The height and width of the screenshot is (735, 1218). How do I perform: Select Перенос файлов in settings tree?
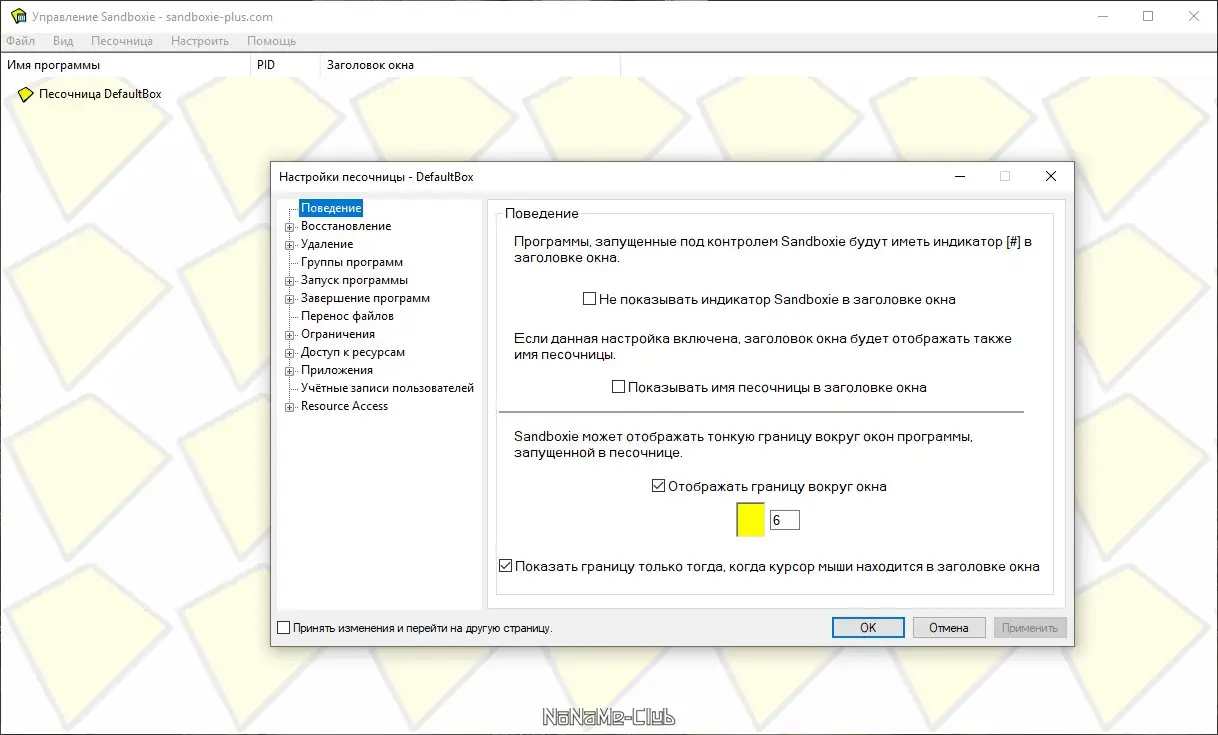click(347, 316)
